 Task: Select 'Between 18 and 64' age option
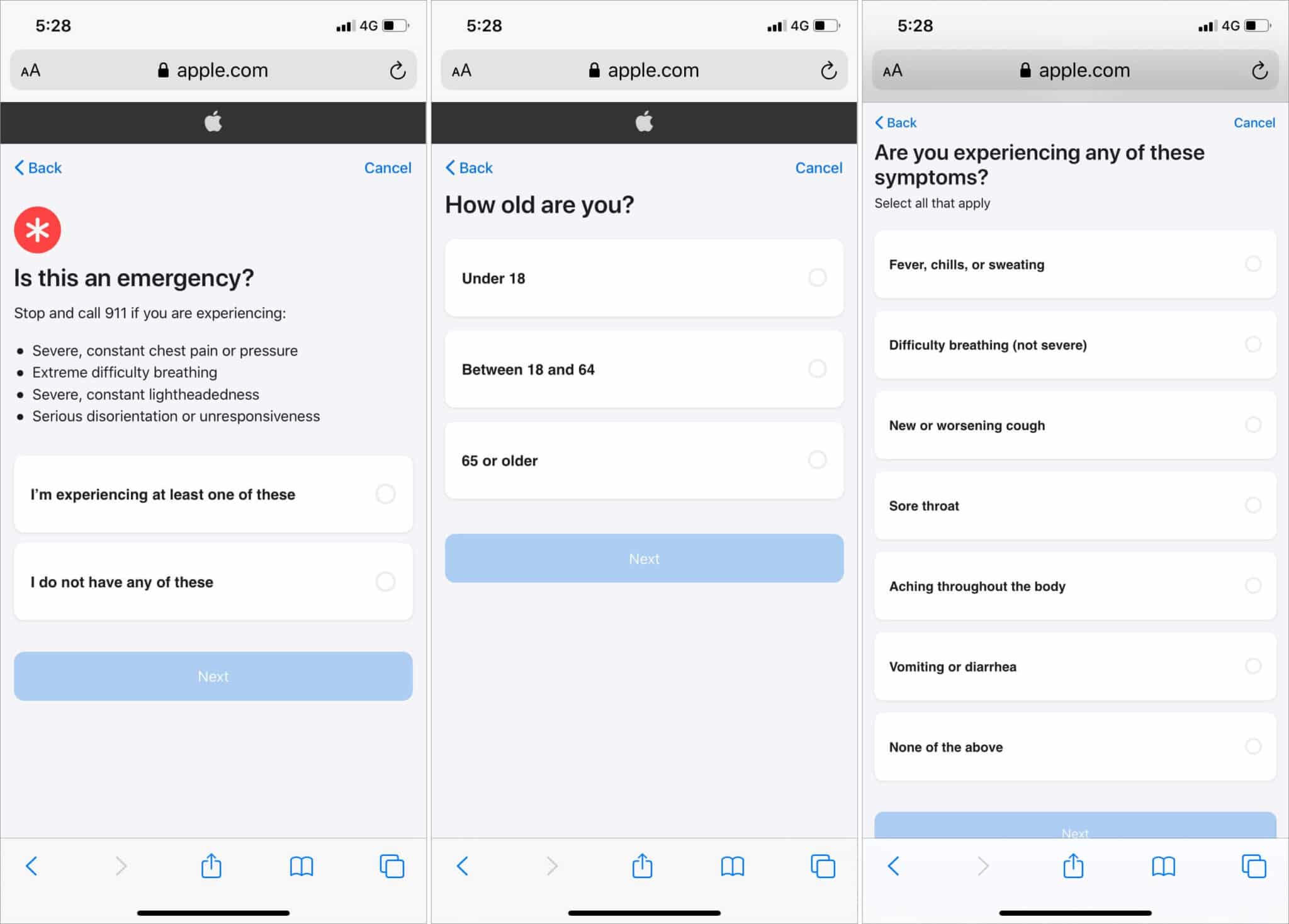click(644, 369)
